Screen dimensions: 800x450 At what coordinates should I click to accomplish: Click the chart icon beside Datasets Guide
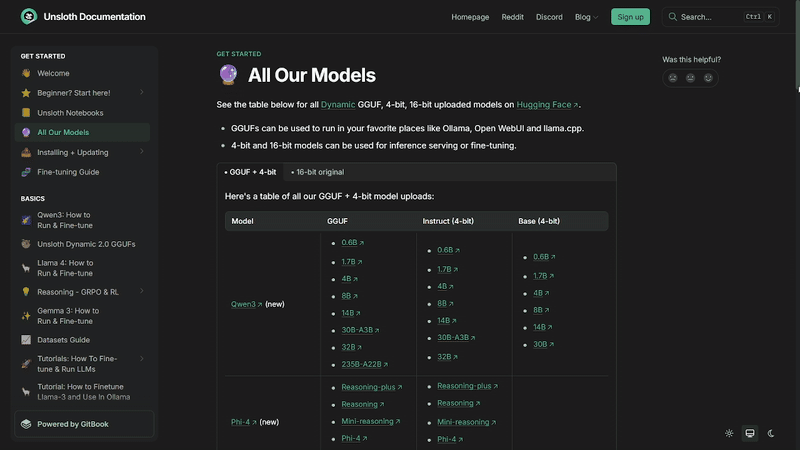[26, 340]
